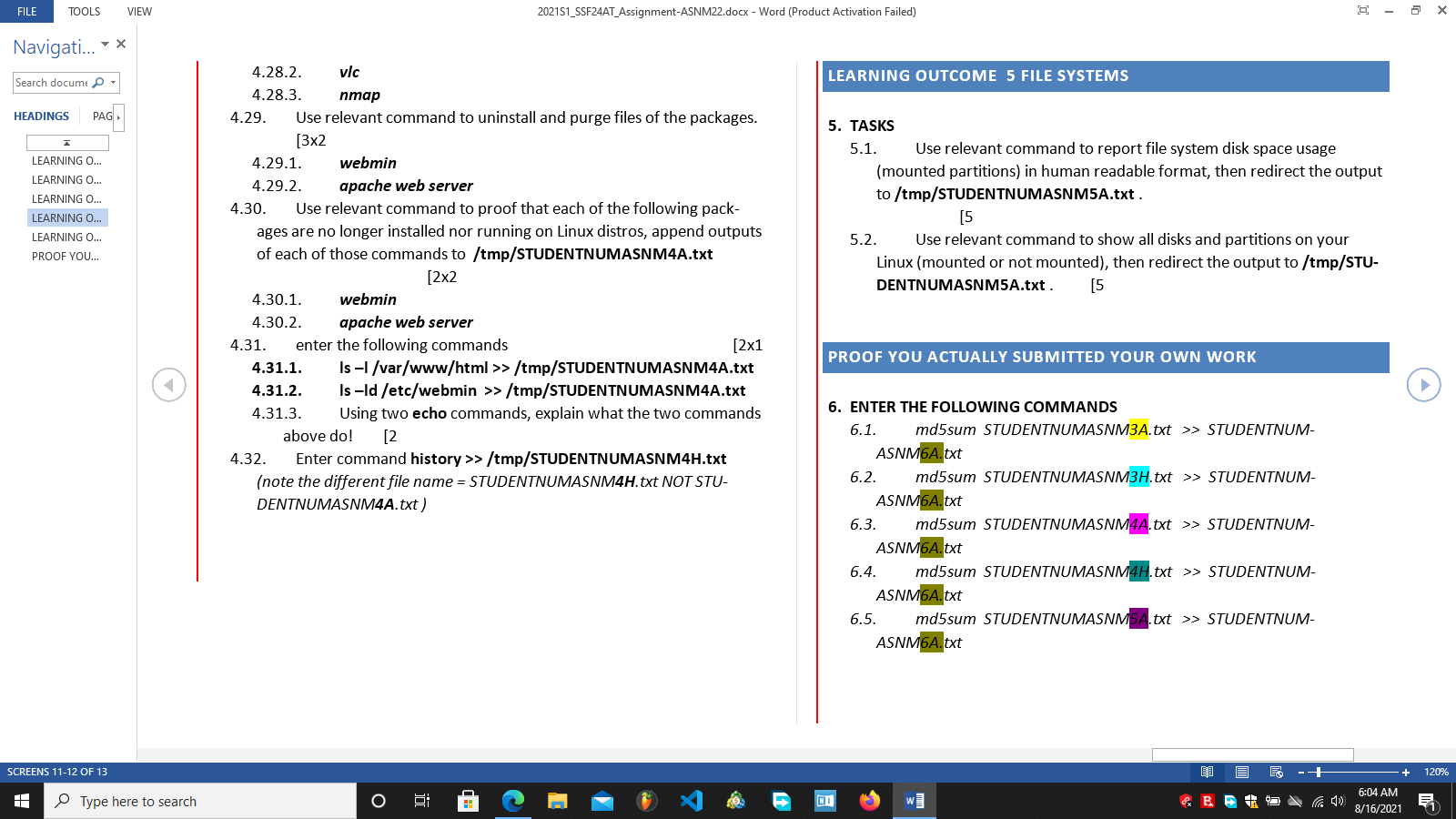
Task: Click Jump to beginning in Navigation pane
Action: point(67,142)
